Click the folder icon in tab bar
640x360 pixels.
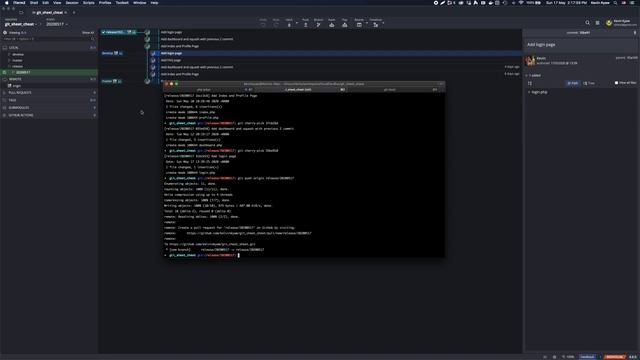(21, 13)
